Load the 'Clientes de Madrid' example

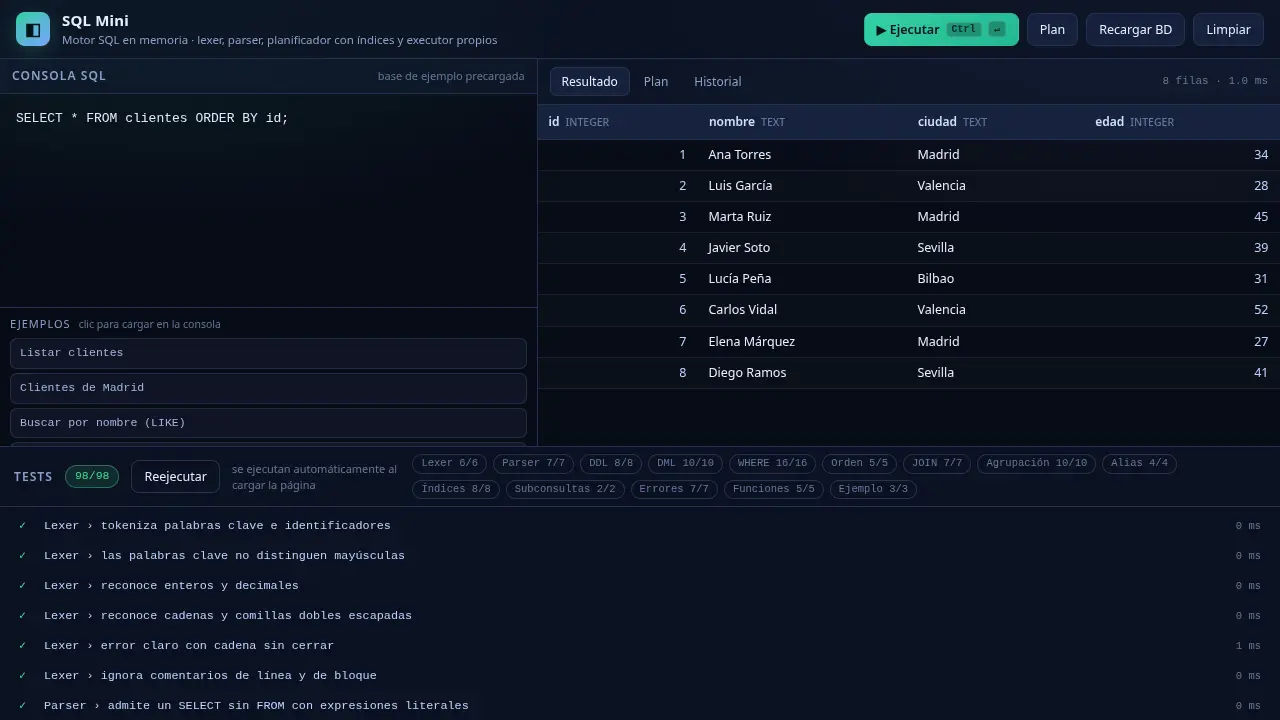[x=268, y=388]
